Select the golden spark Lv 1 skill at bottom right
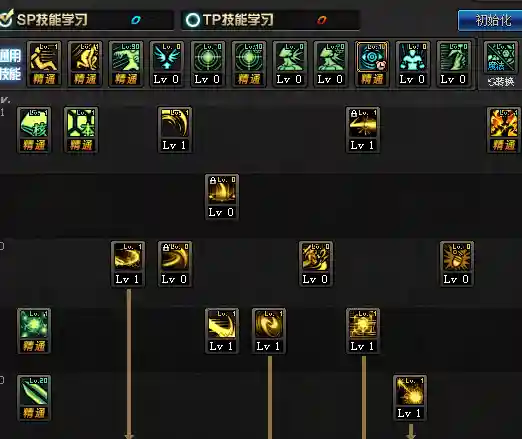The height and width of the screenshot is (439, 522). [x=410, y=398]
